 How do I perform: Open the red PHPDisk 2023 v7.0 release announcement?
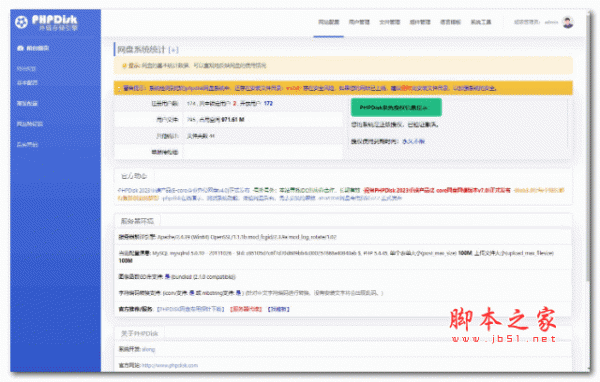tap(437, 190)
